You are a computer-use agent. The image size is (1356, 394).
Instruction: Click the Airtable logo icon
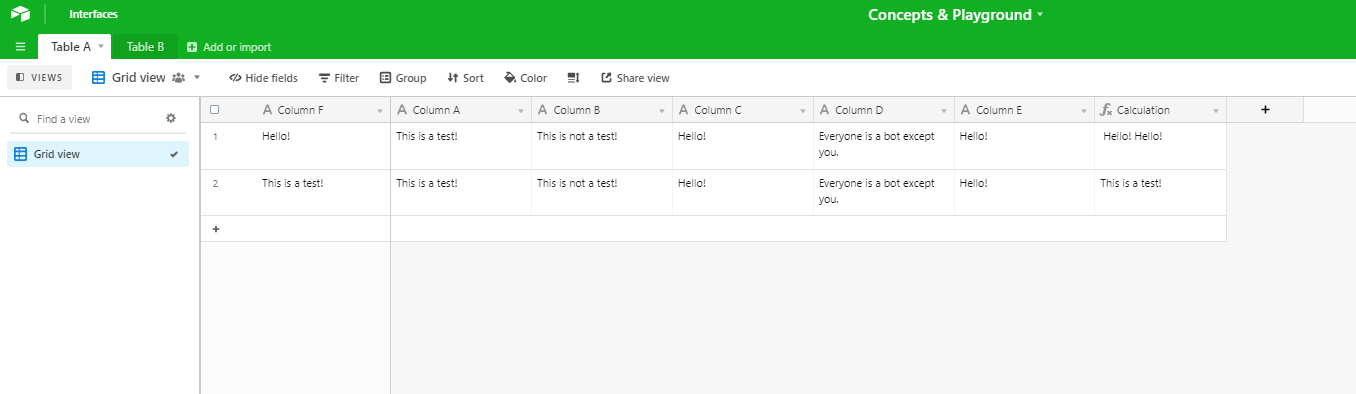[x=20, y=15]
